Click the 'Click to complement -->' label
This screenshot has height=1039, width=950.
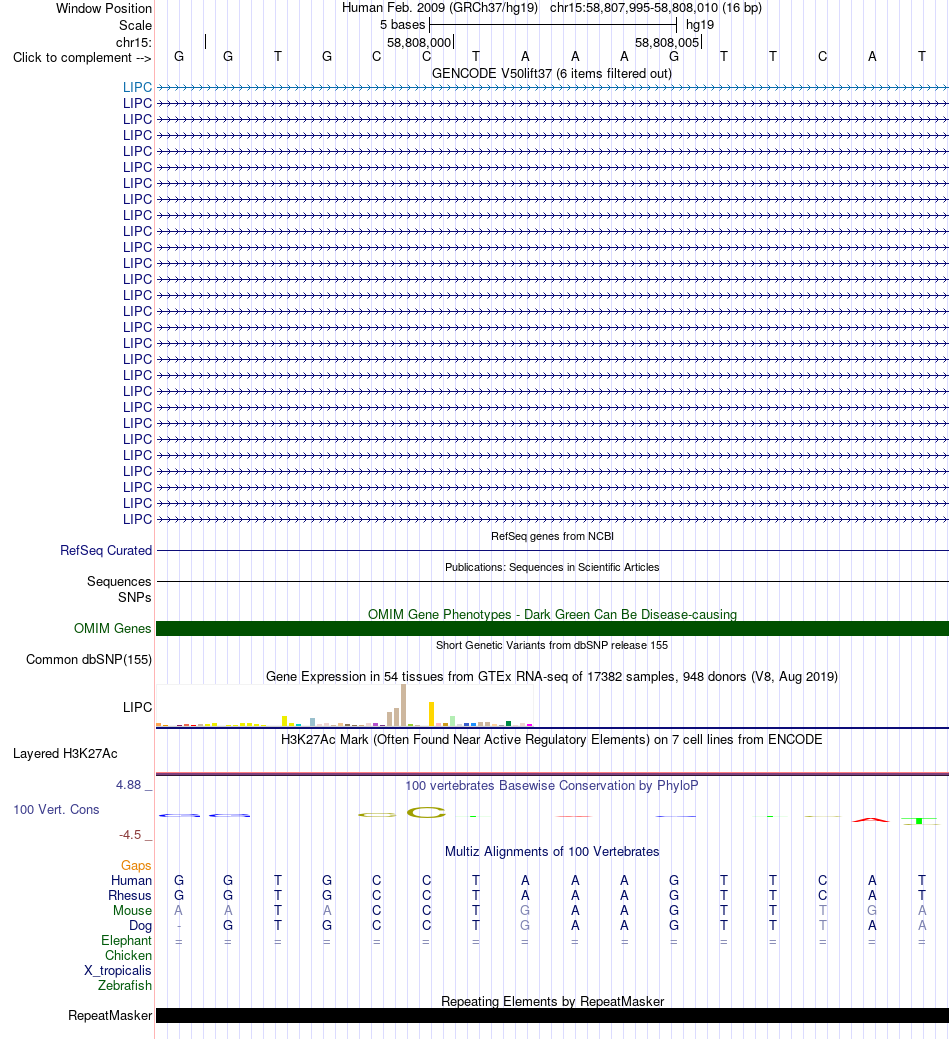82,58
